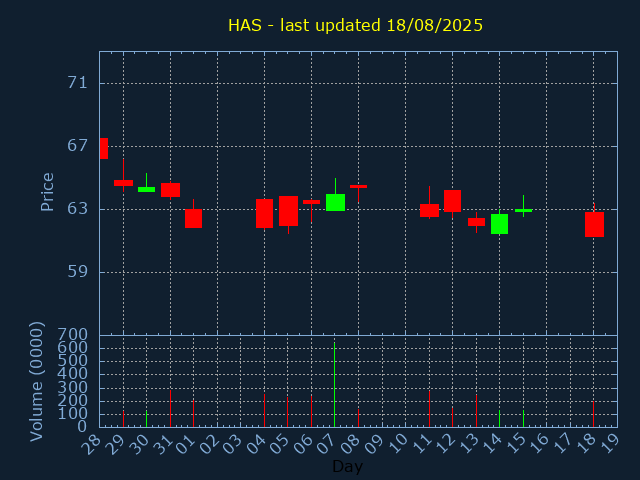Click the day axis label 05

[279, 444]
